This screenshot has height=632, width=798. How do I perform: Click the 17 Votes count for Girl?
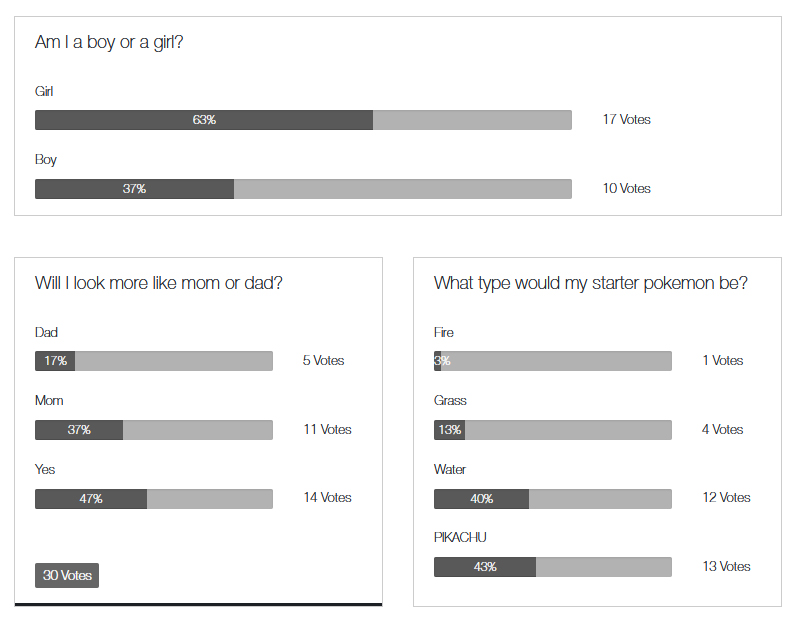coord(626,120)
